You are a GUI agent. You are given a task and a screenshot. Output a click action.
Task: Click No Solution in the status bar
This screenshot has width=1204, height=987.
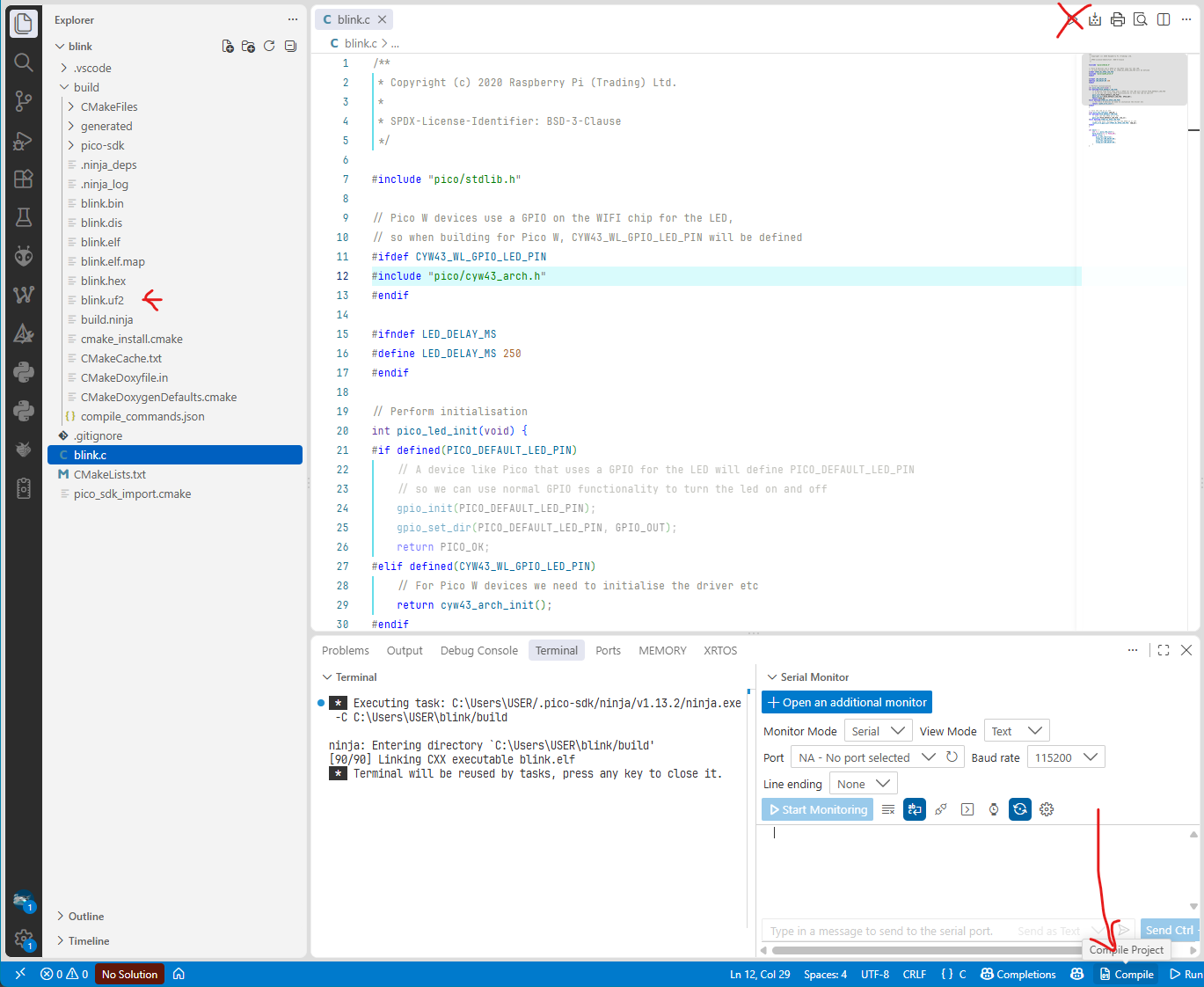(129, 974)
